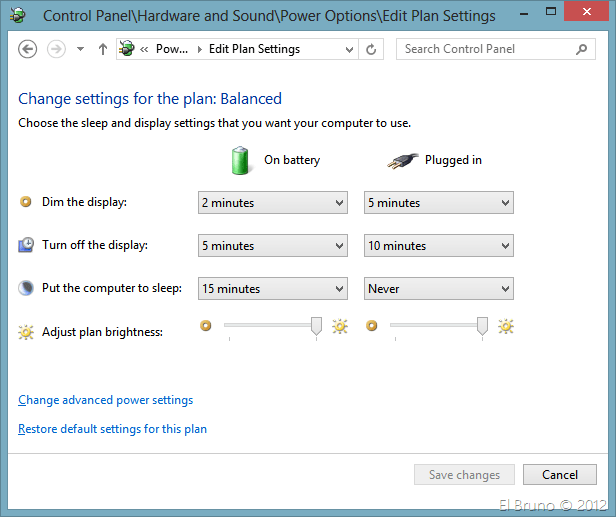This screenshot has height=517, width=616.
Task: Click the dim sun icon for plugged-in brightness
Action: 372,326
